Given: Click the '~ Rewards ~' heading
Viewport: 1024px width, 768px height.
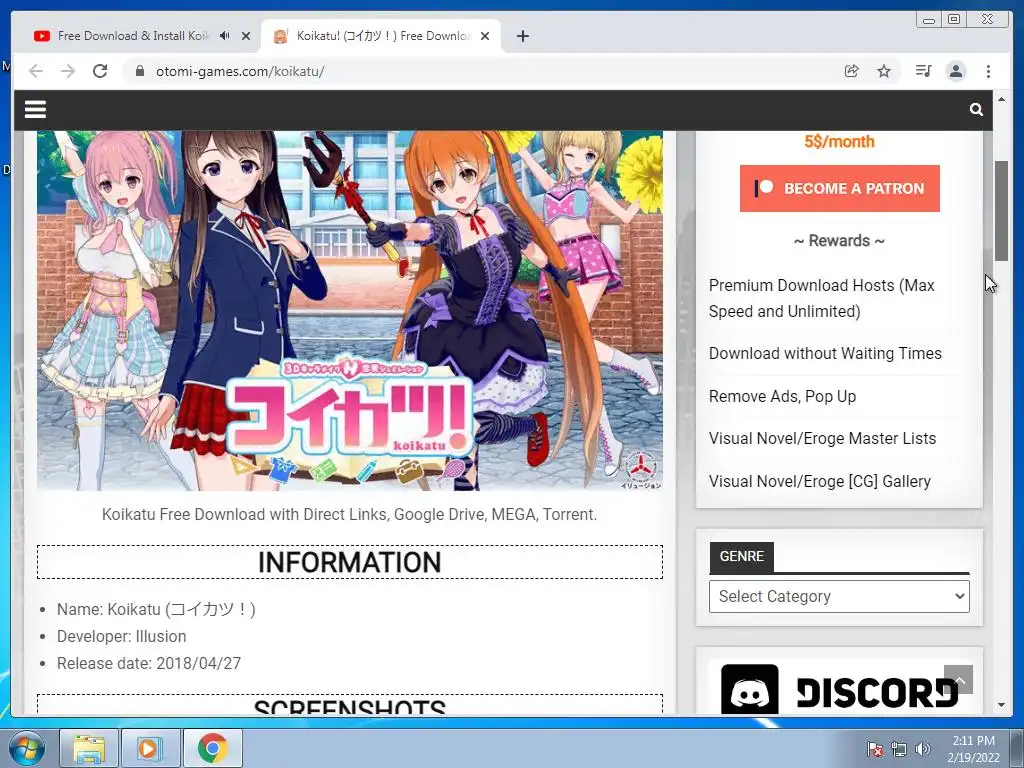Looking at the screenshot, I should (839, 241).
